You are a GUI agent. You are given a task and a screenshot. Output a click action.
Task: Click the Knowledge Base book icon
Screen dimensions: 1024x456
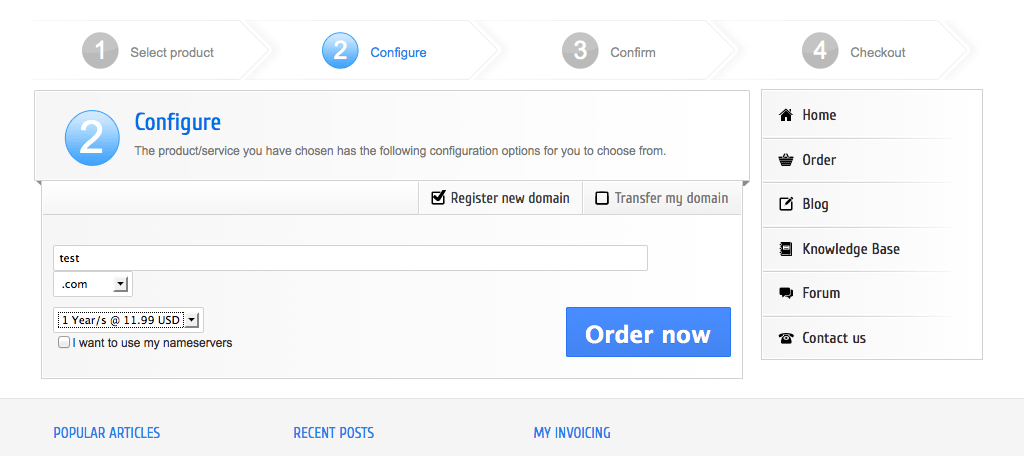(x=785, y=249)
